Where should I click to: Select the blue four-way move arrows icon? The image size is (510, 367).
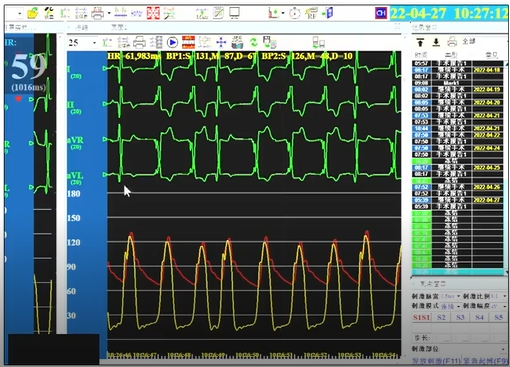[x=221, y=43]
